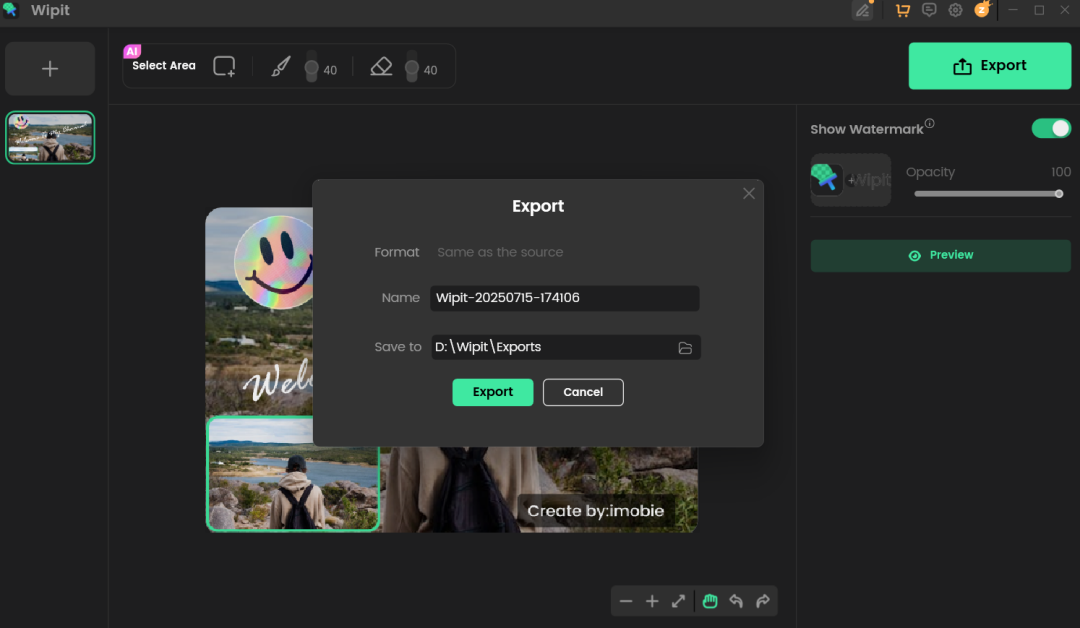The image size is (1080, 628).
Task: Redo the last edit with the redo arrow
Action: point(762,601)
